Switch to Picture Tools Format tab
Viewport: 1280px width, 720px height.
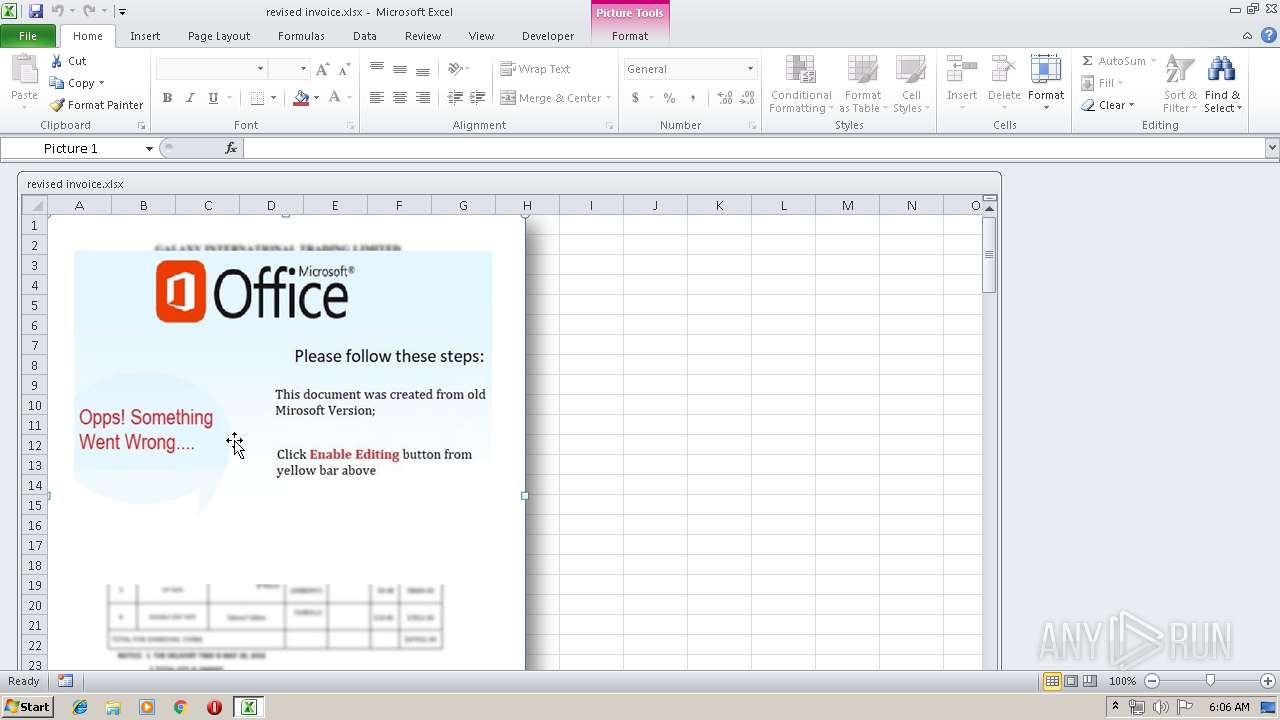630,36
